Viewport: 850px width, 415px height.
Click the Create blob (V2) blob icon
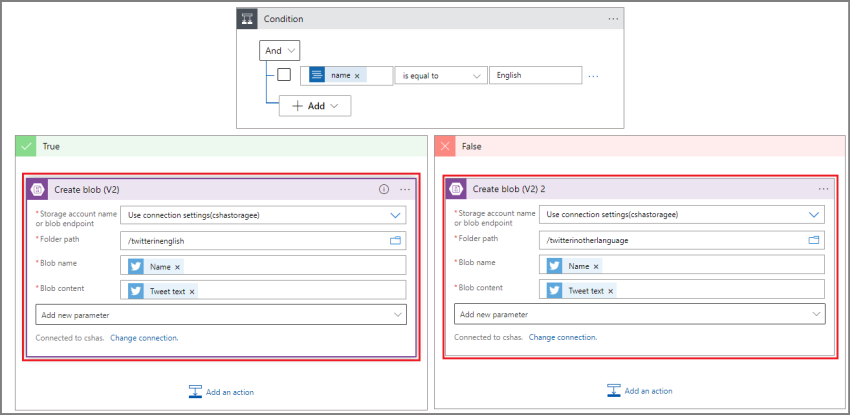click(x=38, y=190)
